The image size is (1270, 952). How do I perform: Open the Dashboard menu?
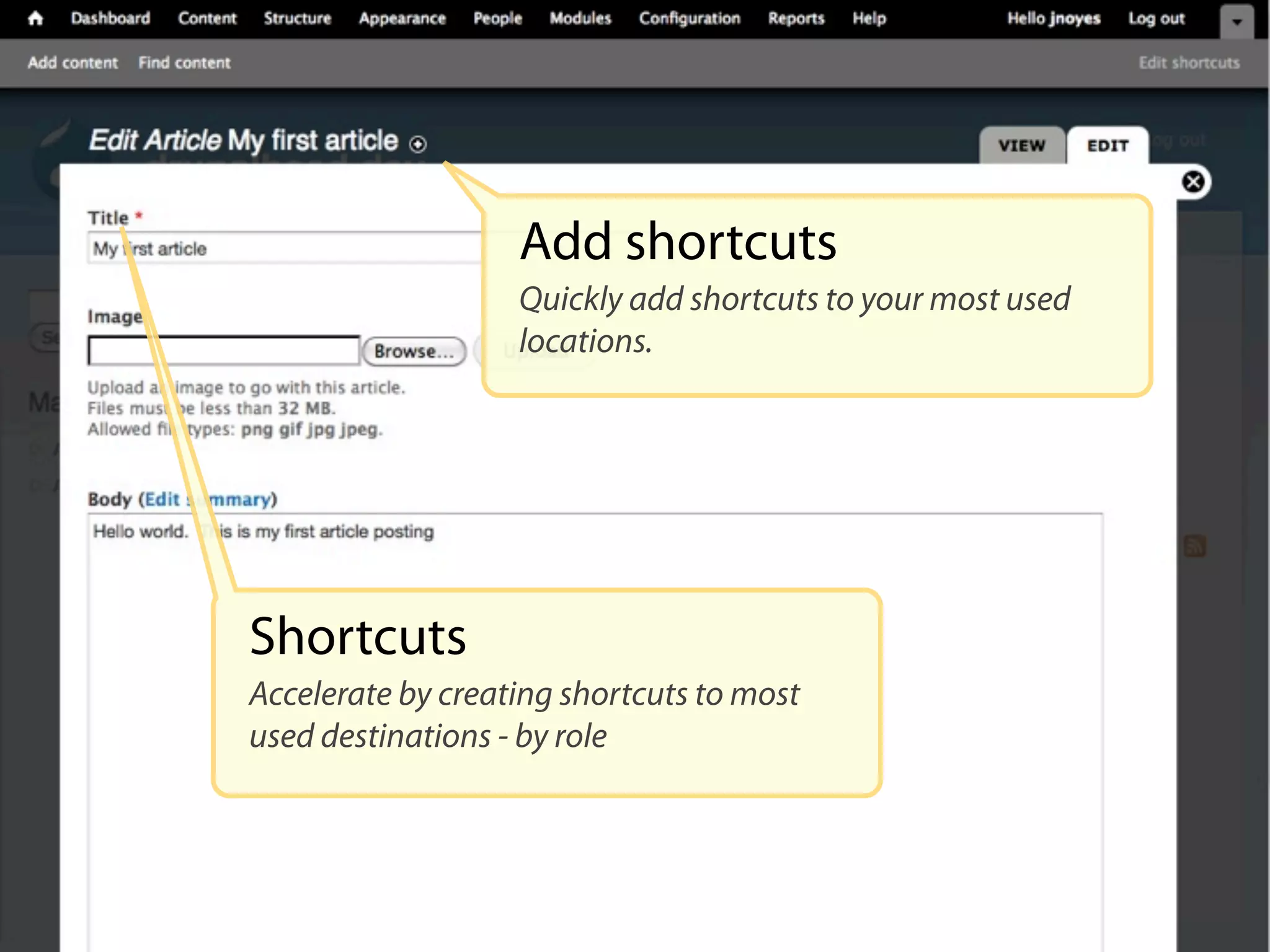click(x=110, y=19)
